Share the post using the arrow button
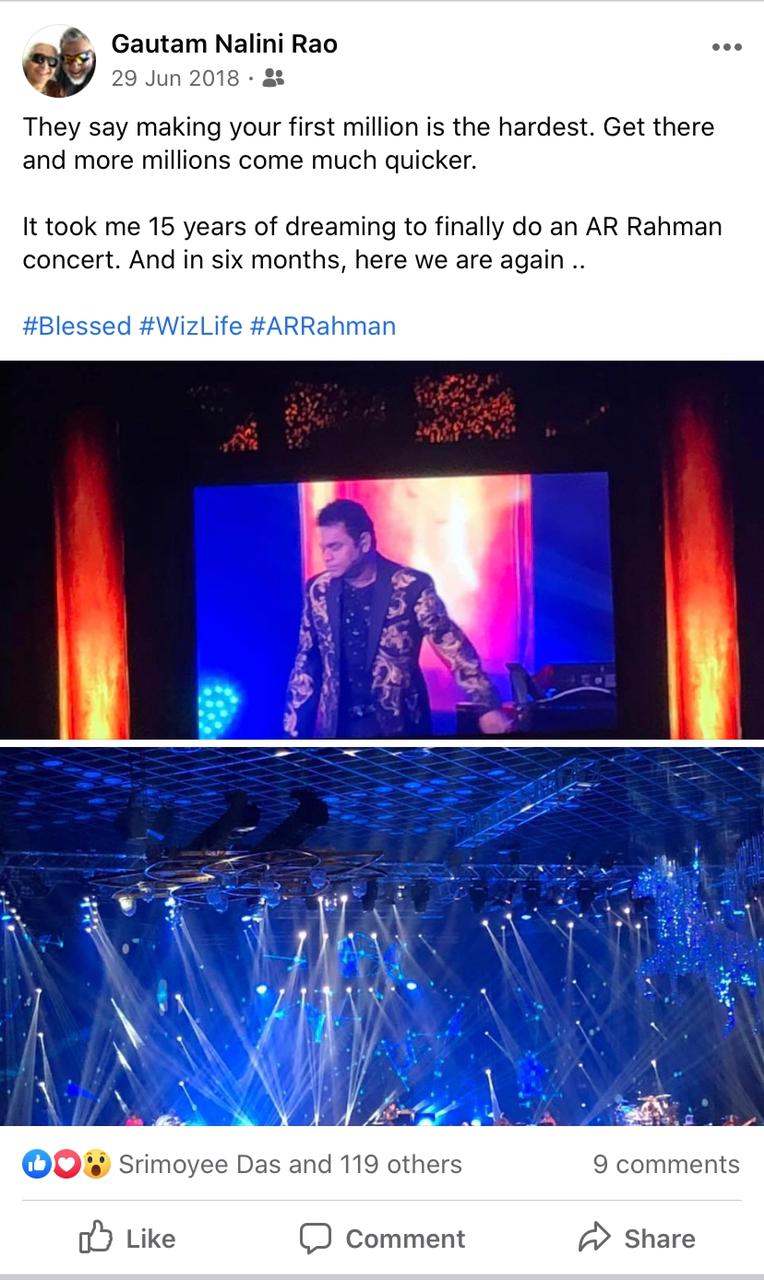This screenshot has width=764, height=1280. 637,1239
